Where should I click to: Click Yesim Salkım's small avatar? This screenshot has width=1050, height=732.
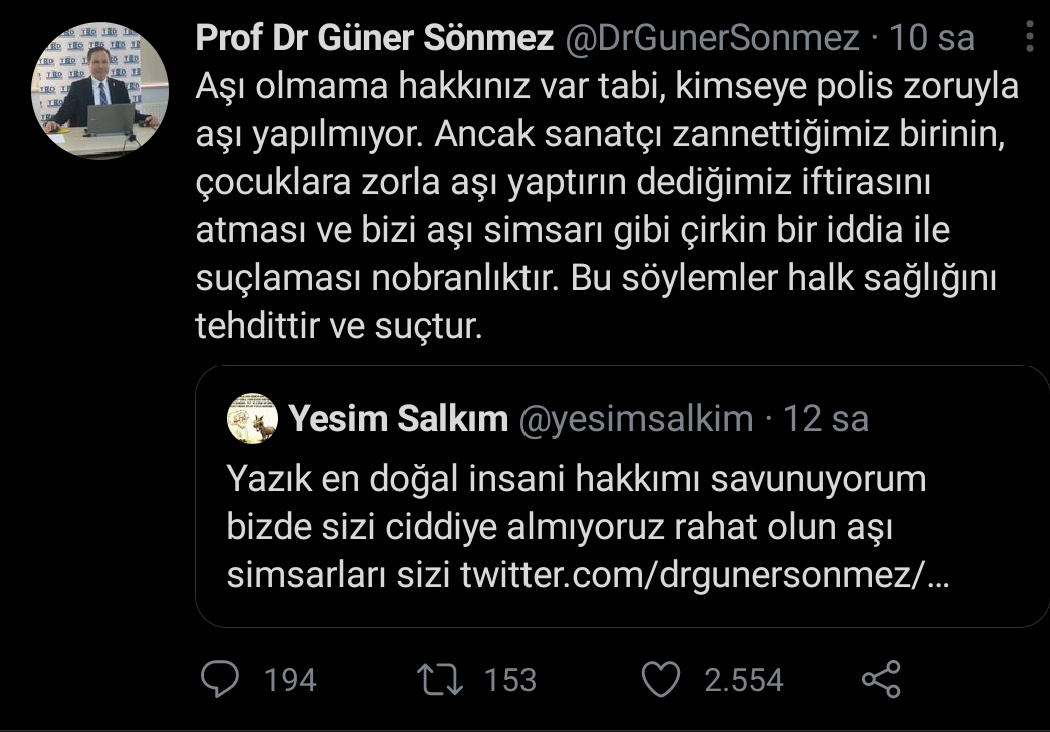[253, 418]
